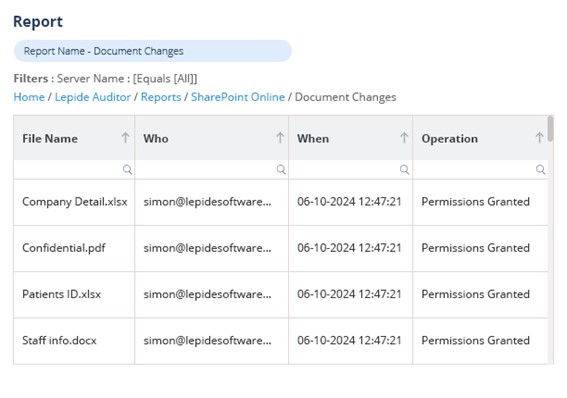This screenshot has height=398, width=567.
Task: Go to Lepide Auditor breadcrumb
Action: [93, 97]
